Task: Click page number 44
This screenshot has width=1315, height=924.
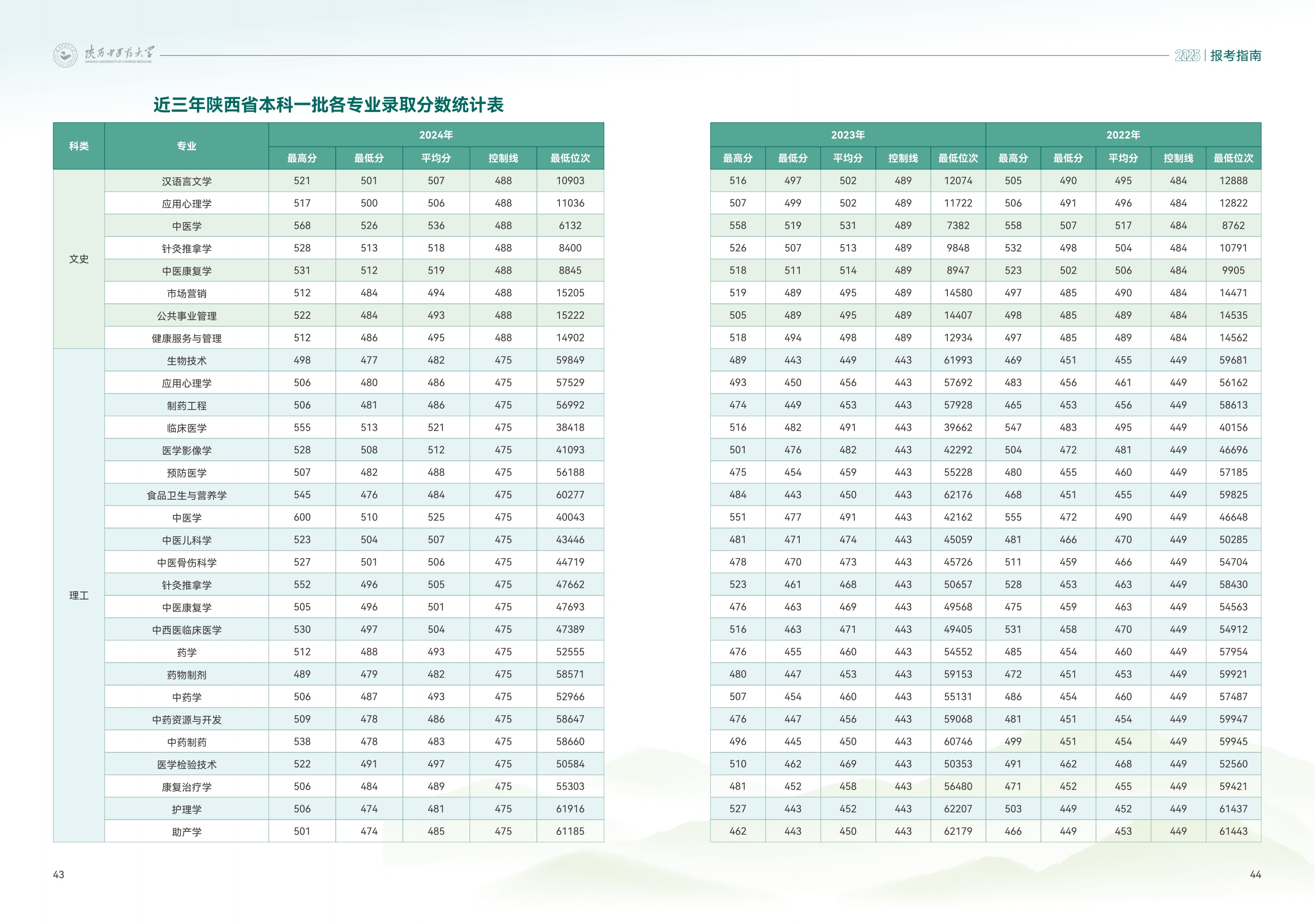Action: (1255, 874)
